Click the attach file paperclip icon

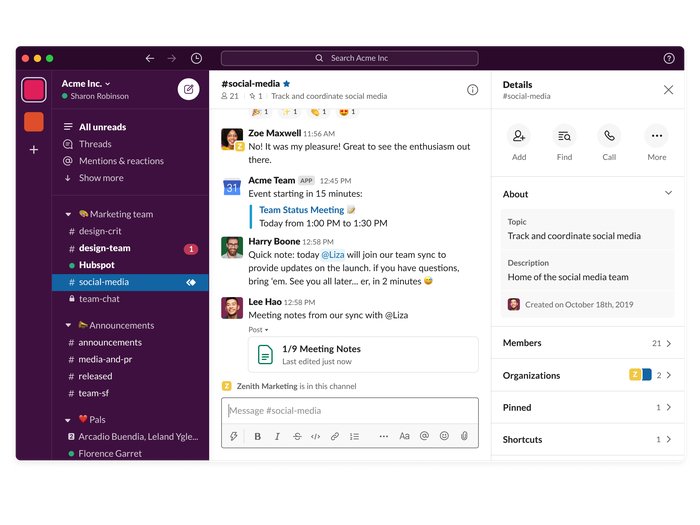coord(464,436)
